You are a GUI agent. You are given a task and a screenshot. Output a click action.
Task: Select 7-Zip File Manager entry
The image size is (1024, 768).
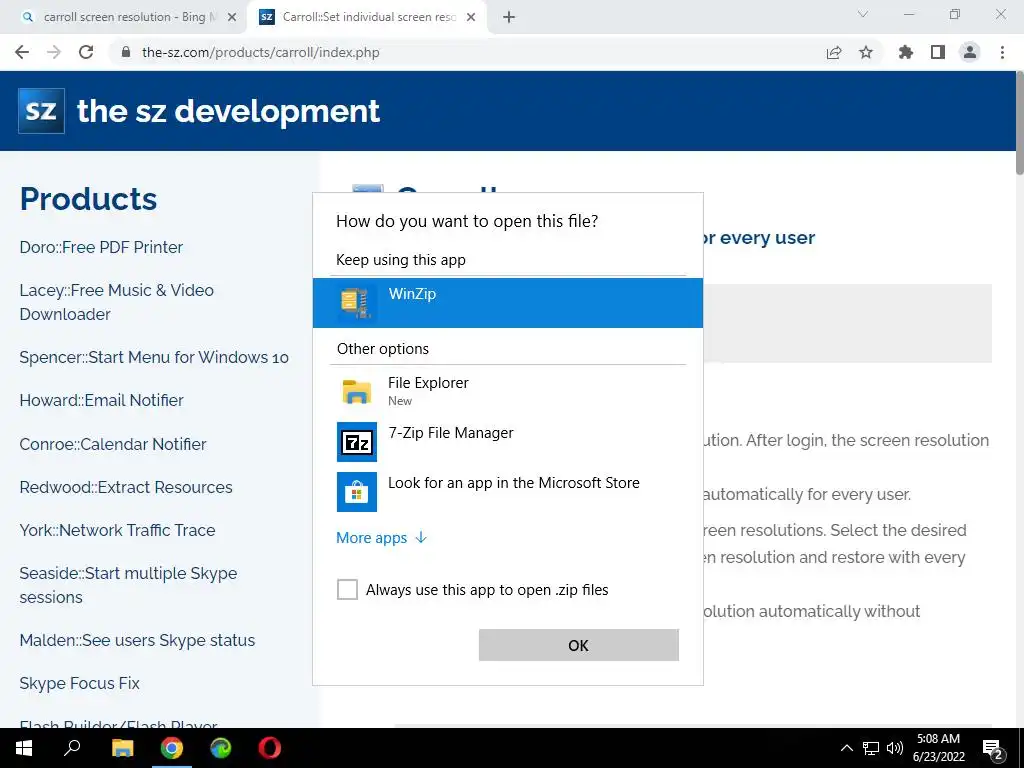pos(508,442)
